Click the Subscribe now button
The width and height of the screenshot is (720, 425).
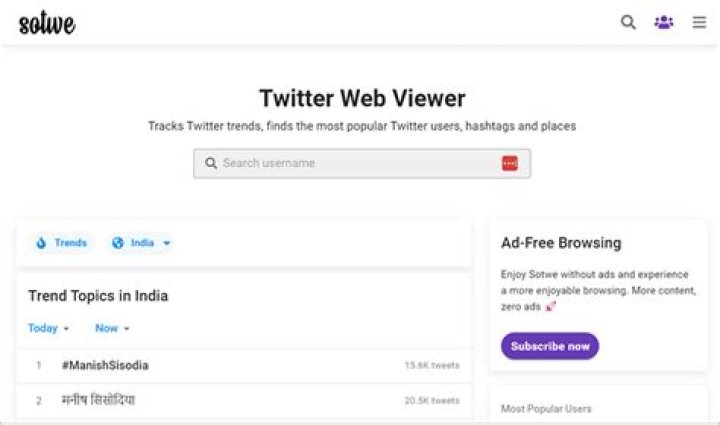pyautogui.click(x=550, y=346)
